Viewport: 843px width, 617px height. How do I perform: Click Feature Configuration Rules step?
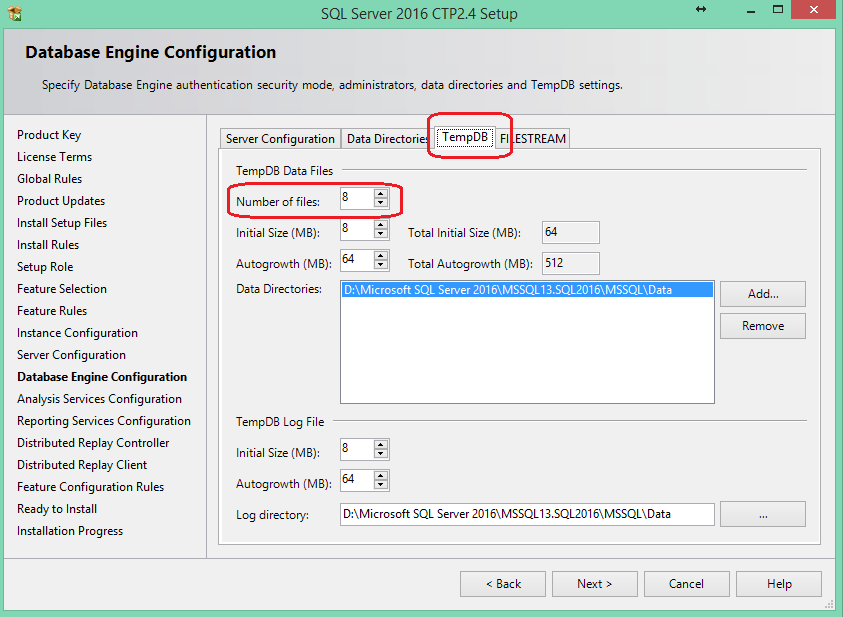tap(90, 487)
